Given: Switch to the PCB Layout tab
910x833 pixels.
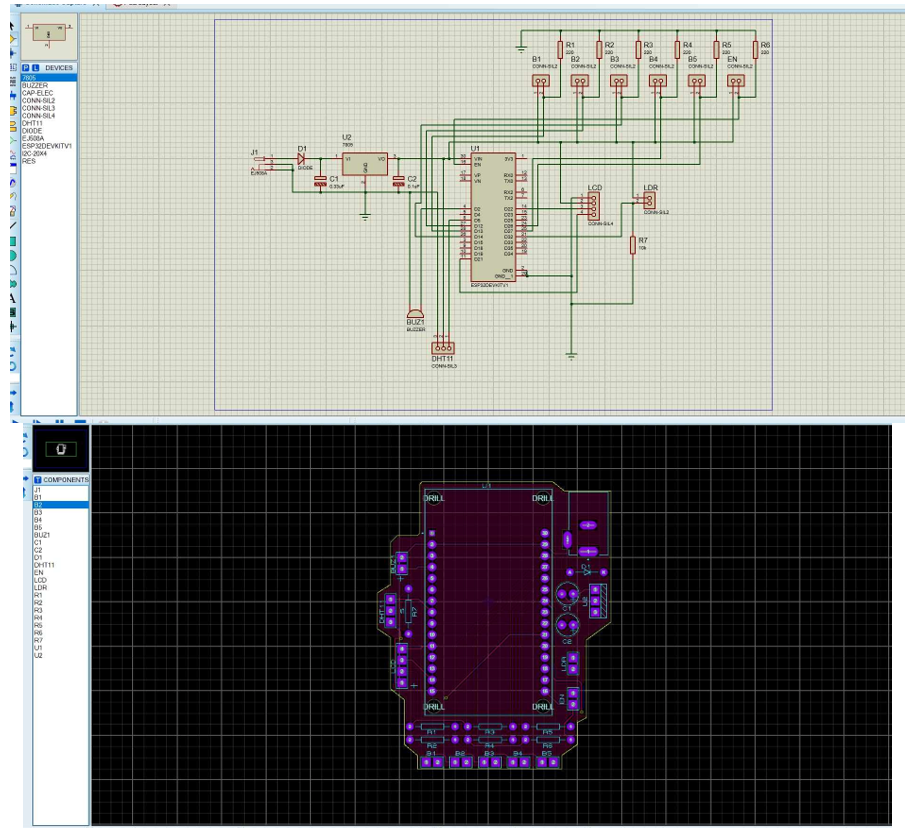Looking at the screenshot, I should [140, 5].
